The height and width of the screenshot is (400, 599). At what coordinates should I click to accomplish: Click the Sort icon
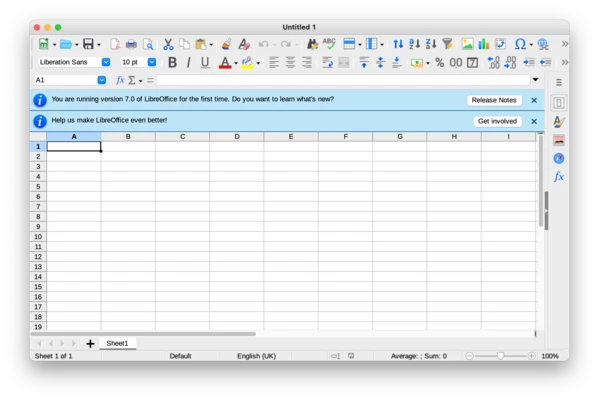pyautogui.click(x=398, y=44)
